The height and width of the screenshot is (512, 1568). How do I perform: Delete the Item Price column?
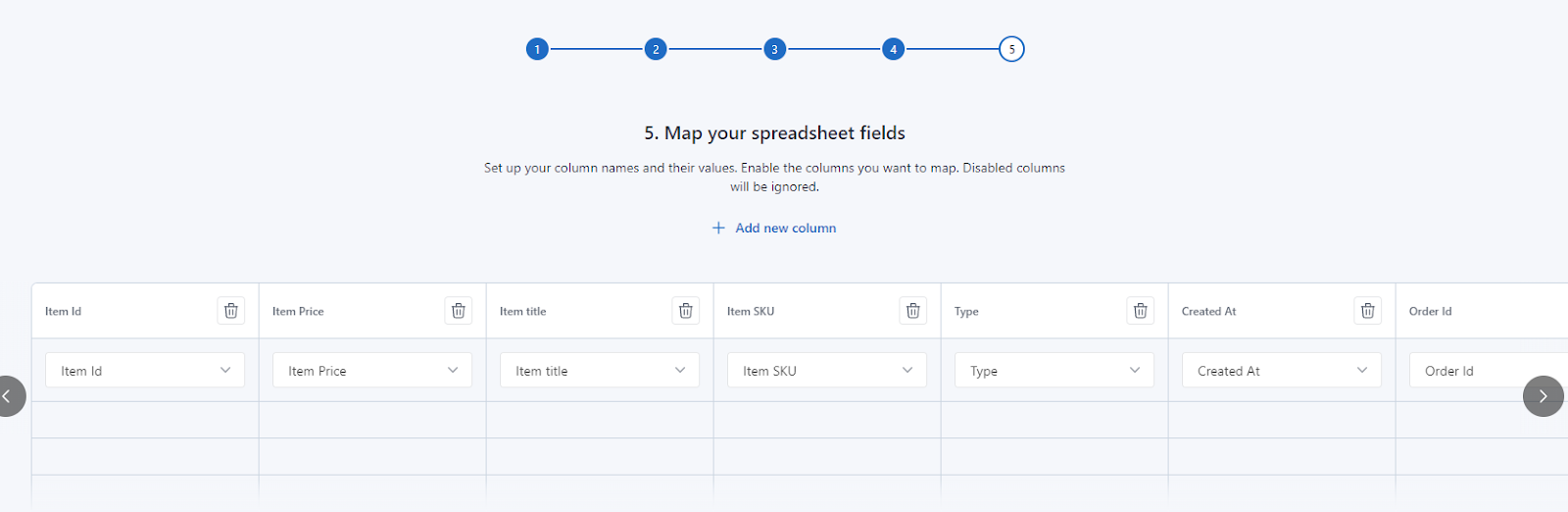point(459,311)
